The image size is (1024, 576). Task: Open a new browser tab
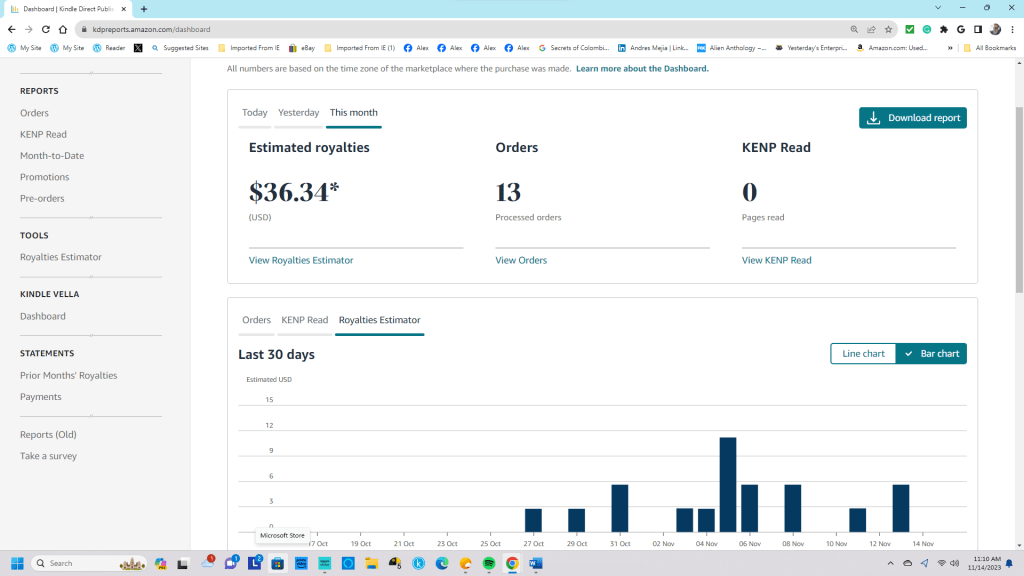pyautogui.click(x=144, y=9)
